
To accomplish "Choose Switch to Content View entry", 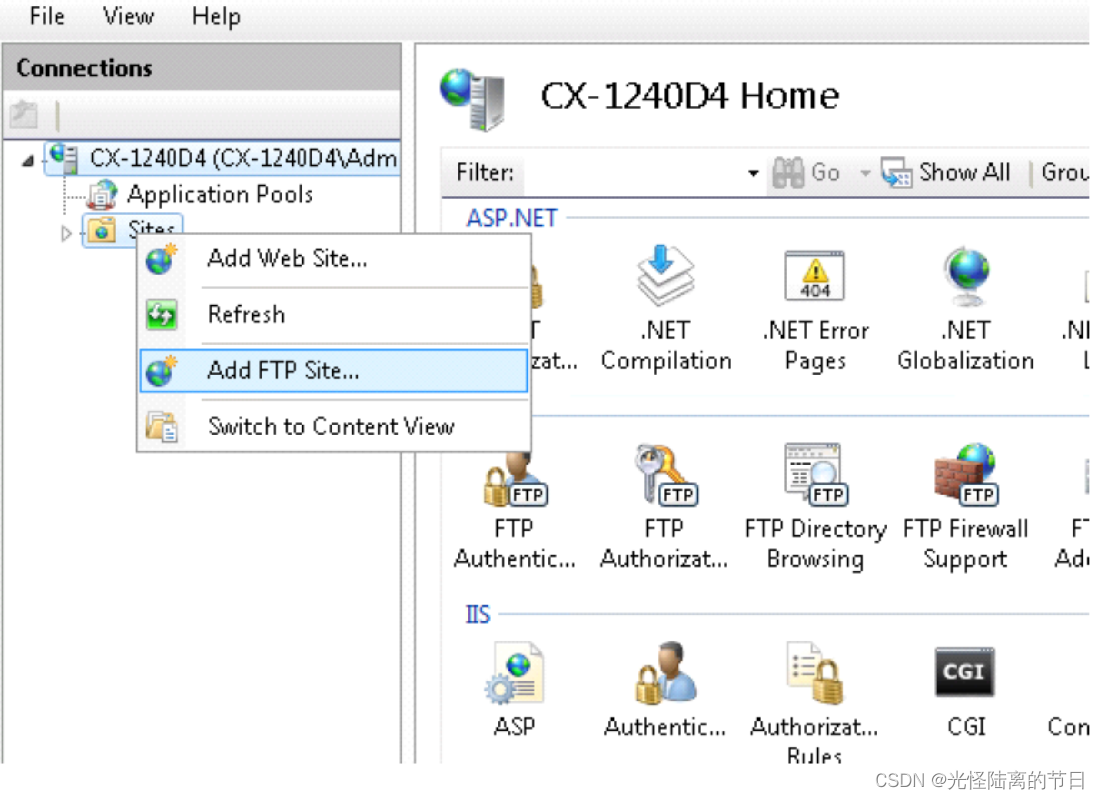I will point(334,427).
